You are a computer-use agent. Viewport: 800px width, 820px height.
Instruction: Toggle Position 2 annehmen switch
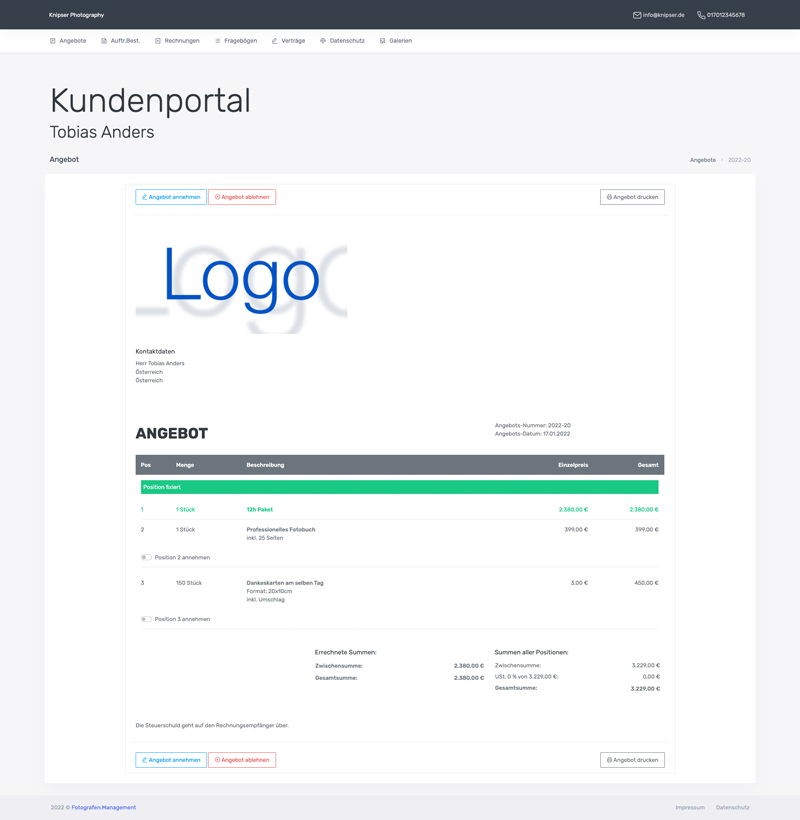[x=146, y=557]
